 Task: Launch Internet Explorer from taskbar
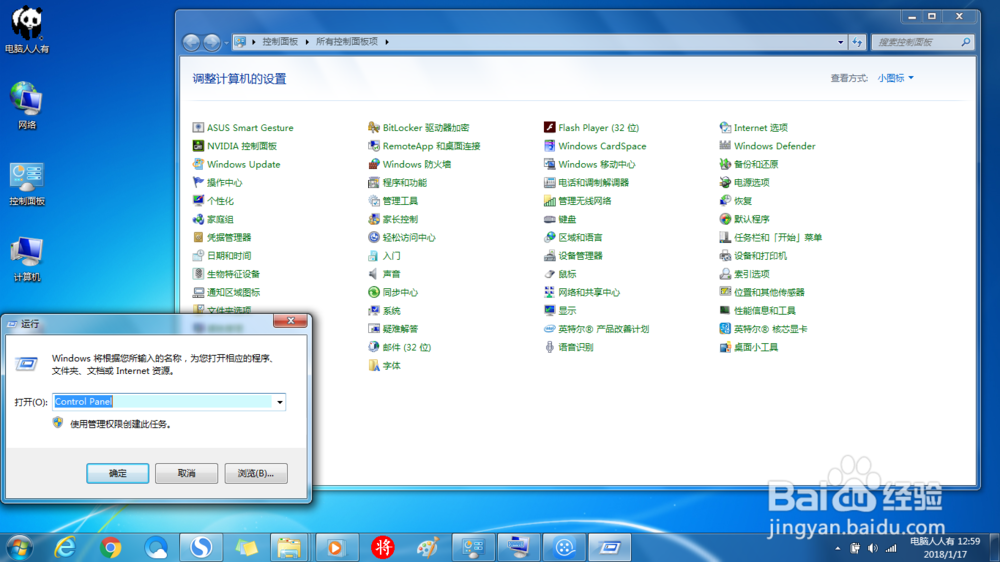point(65,547)
